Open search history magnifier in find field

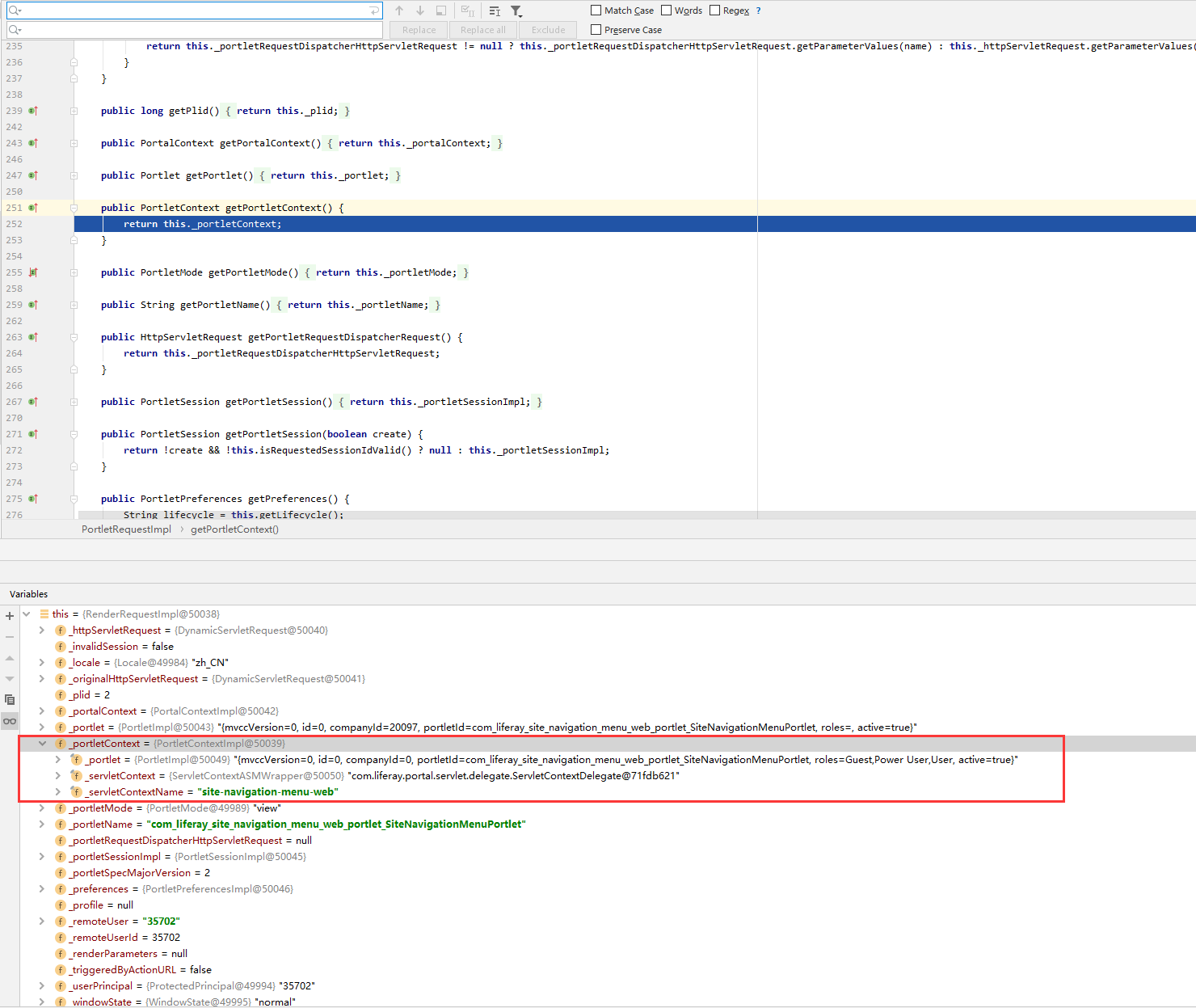15,11
